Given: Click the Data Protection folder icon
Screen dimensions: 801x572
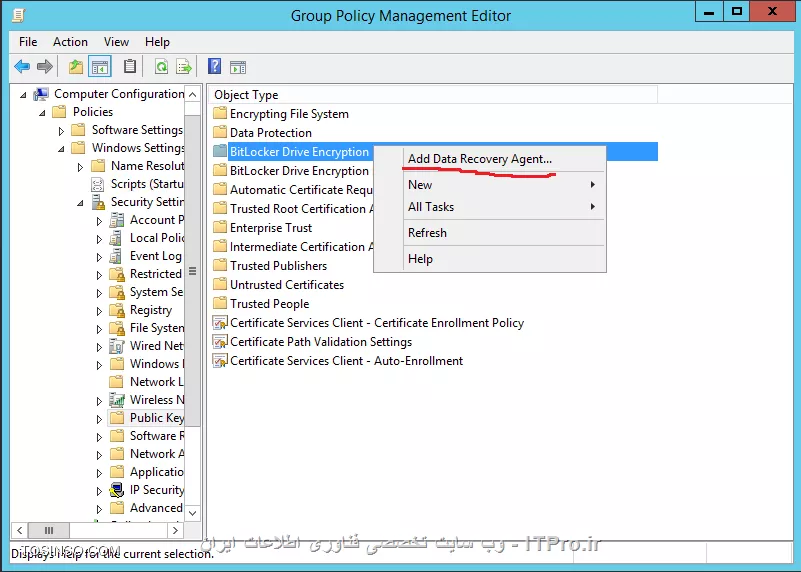Looking at the screenshot, I should point(220,132).
